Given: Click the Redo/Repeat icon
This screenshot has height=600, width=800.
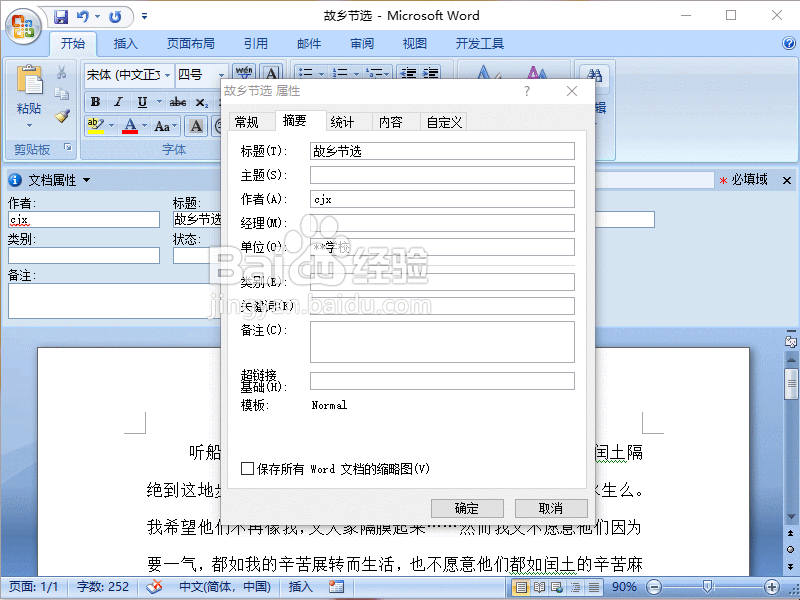Looking at the screenshot, I should click(x=115, y=17).
